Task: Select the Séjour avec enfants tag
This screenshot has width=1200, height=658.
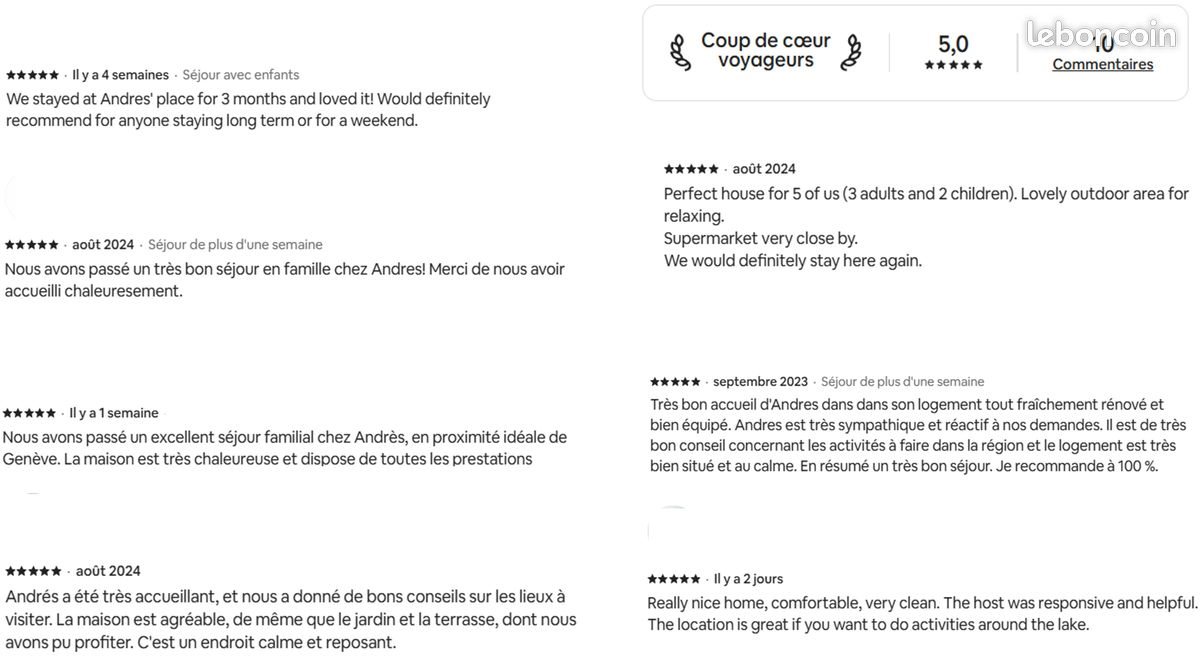Action: coord(240,75)
